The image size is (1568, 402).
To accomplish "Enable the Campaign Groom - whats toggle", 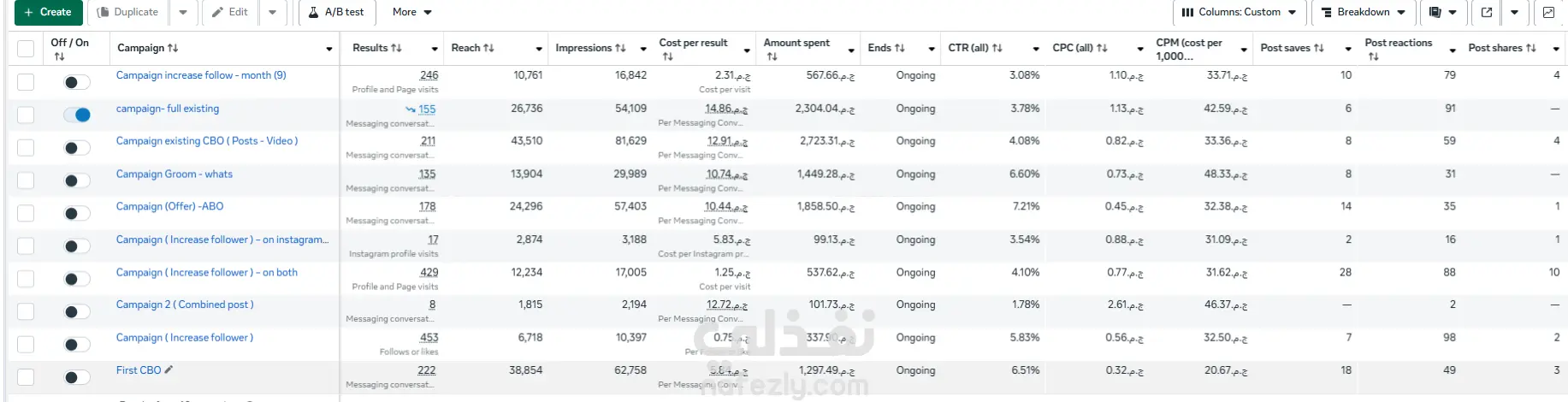I will click(x=77, y=180).
